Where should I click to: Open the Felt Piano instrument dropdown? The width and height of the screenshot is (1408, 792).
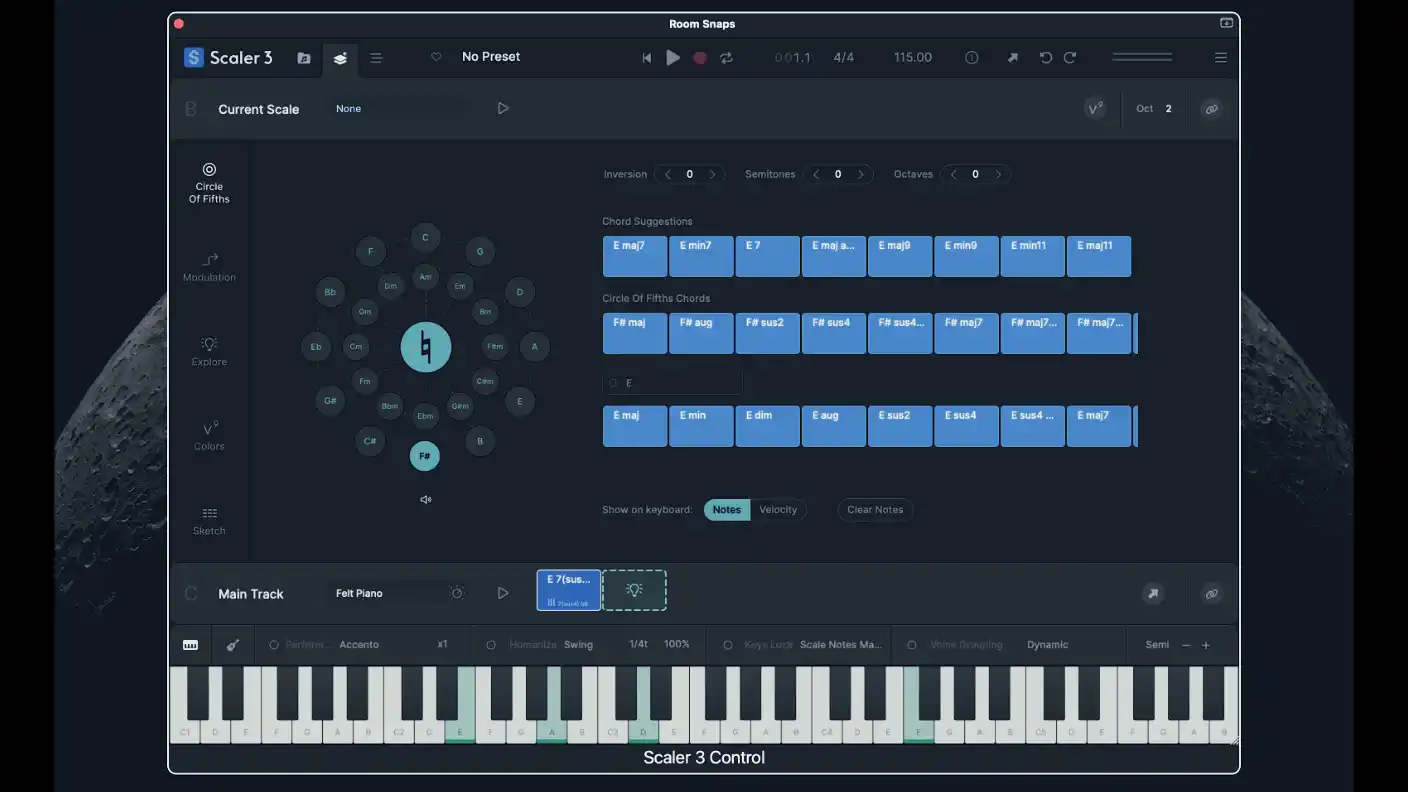[x=385, y=593]
